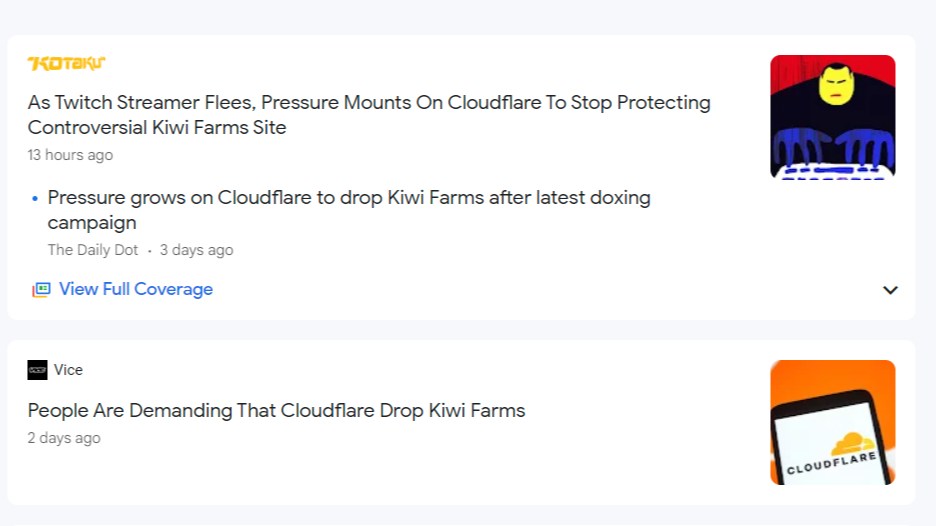Expand the Kotaku story card chevron
This screenshot has height=526, width=936.
[x=890, y=290]
